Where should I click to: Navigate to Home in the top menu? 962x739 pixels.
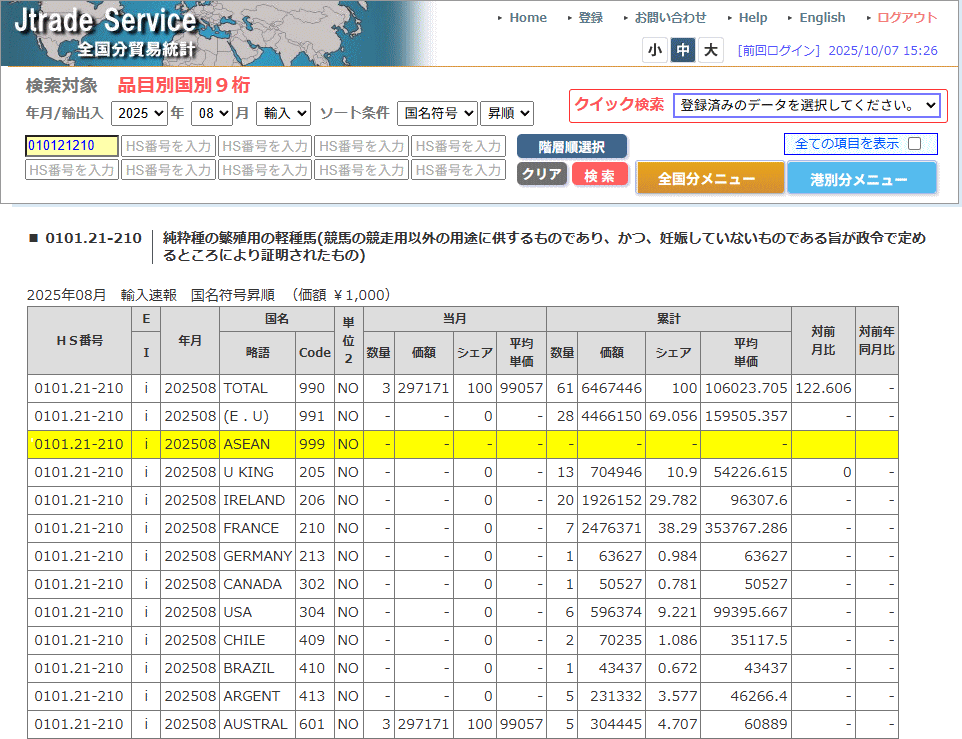click(x=527, y=17)
